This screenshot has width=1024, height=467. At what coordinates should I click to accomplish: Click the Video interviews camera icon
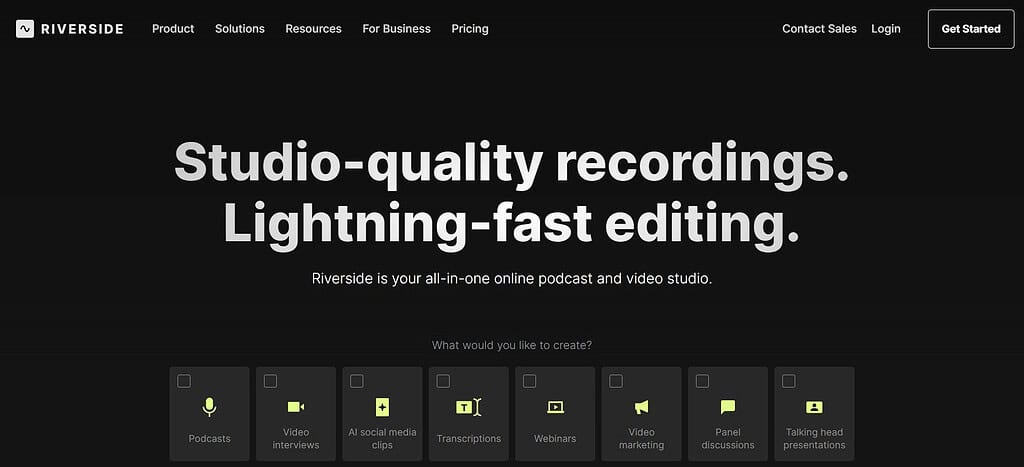[296, 407]
